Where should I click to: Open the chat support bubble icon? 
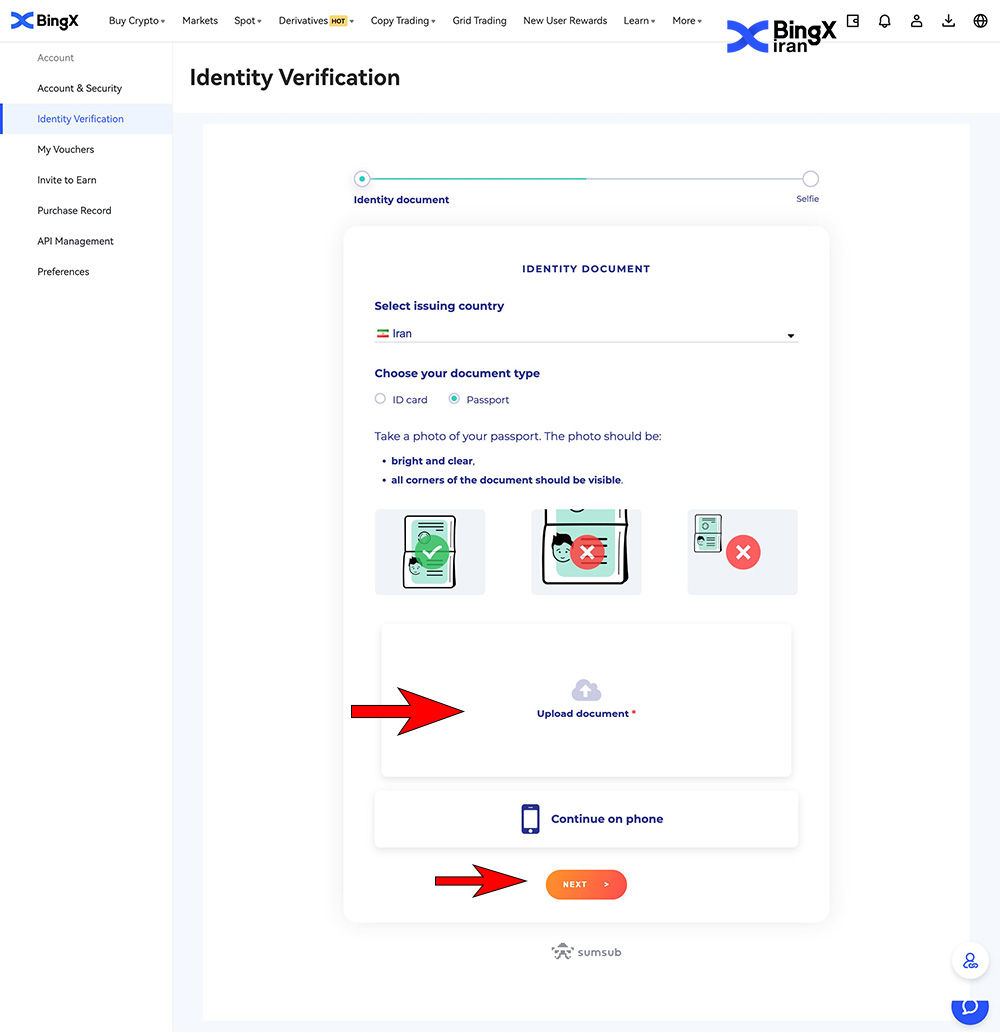[x=969, y=1009]
